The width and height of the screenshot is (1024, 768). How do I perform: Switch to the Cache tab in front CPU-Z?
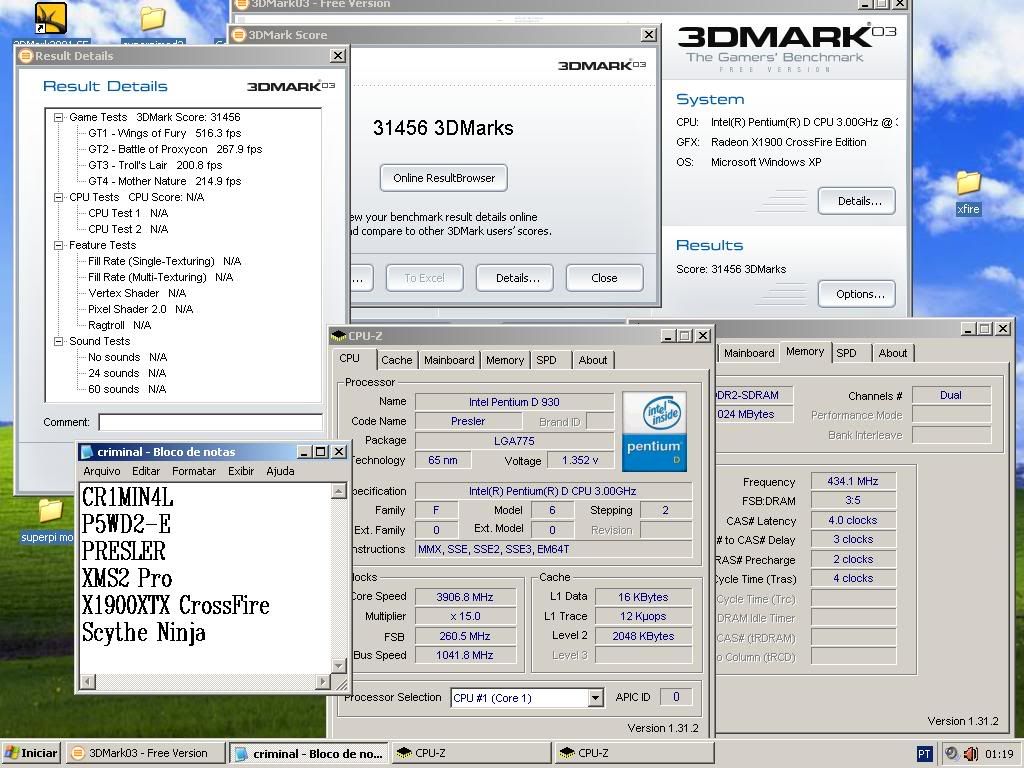coord(396,360)
